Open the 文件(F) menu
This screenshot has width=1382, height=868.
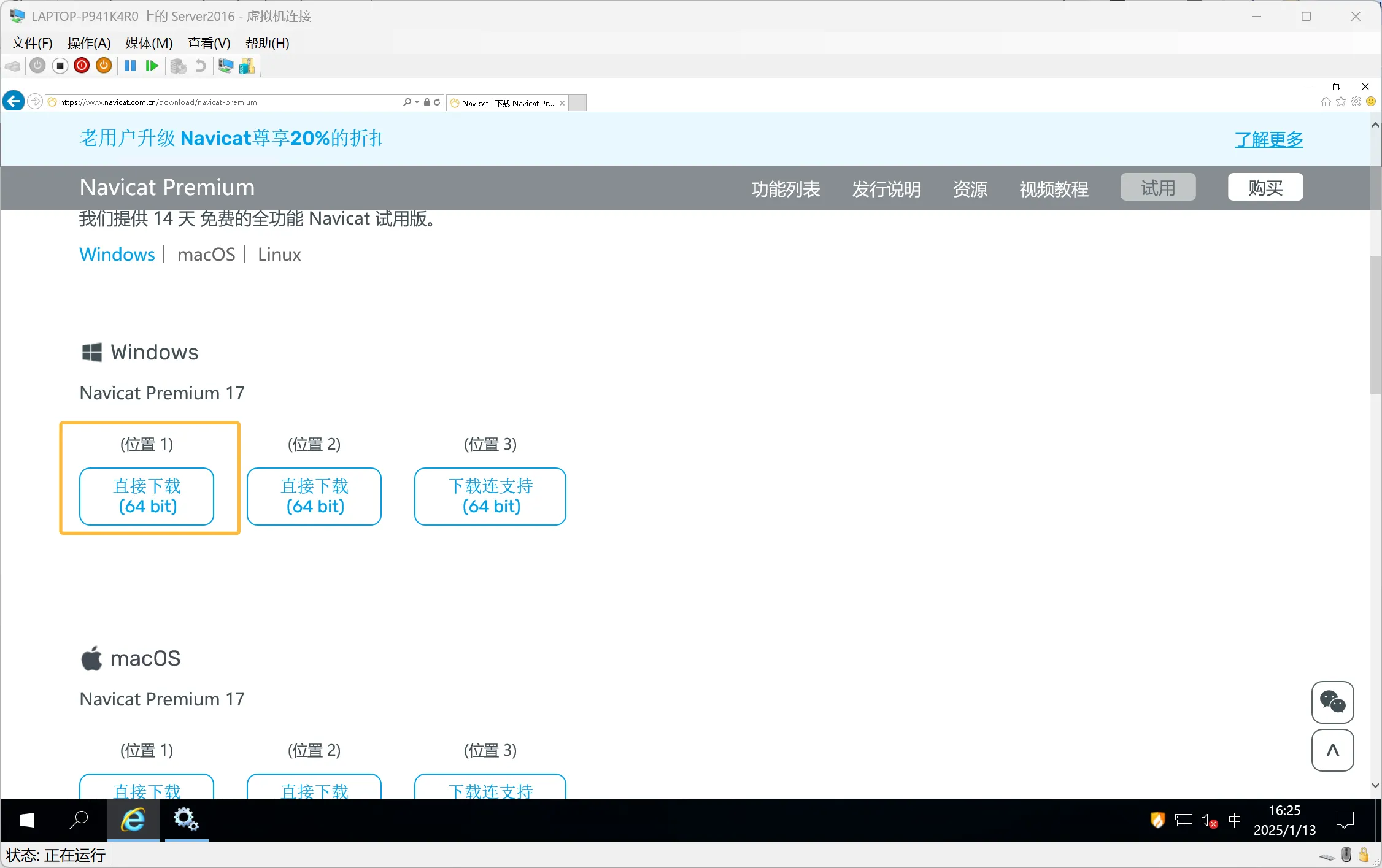tap(33, 43)
